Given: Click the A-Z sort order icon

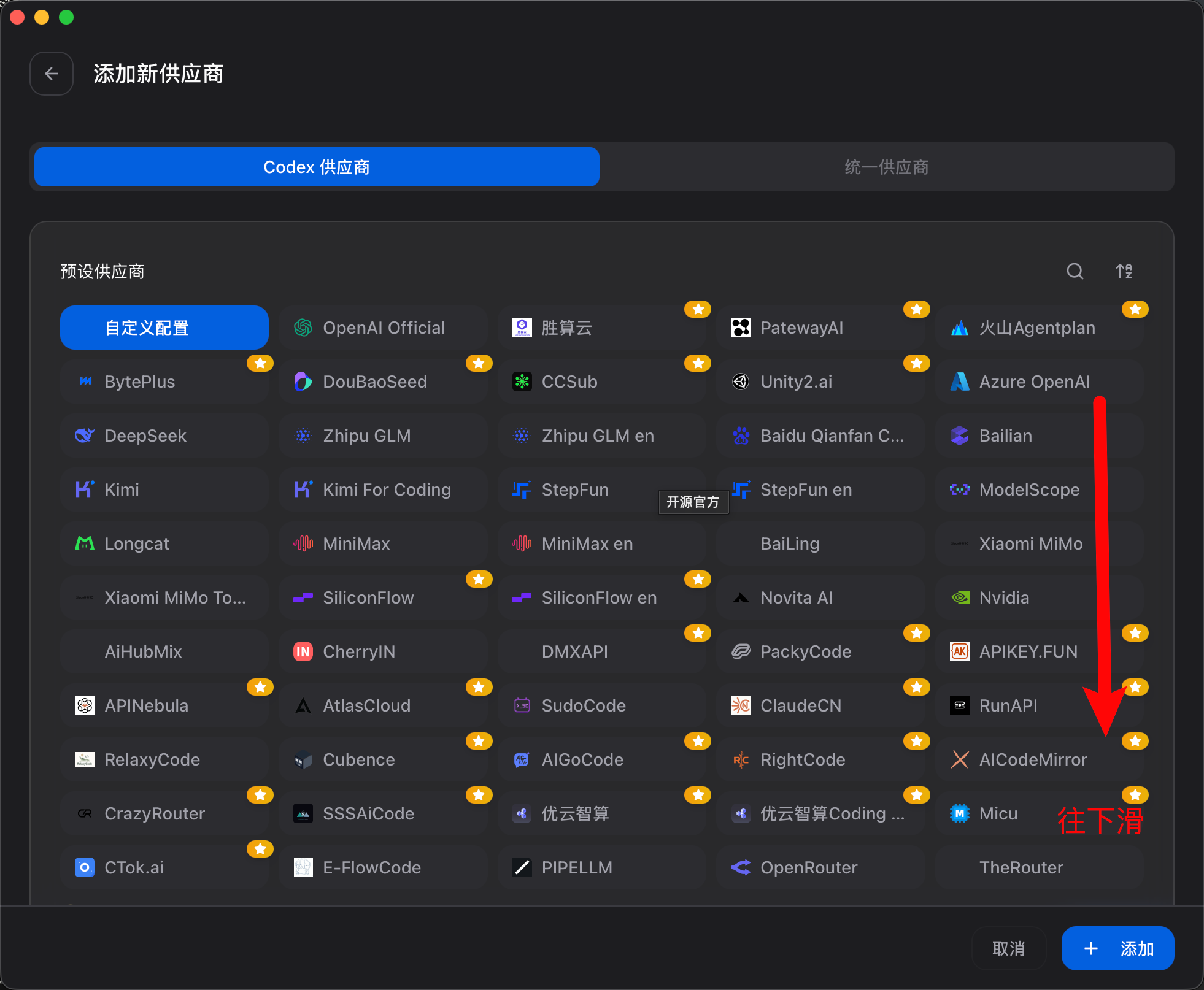Looking at the screenshot, I should click(x=1124, y=271).
